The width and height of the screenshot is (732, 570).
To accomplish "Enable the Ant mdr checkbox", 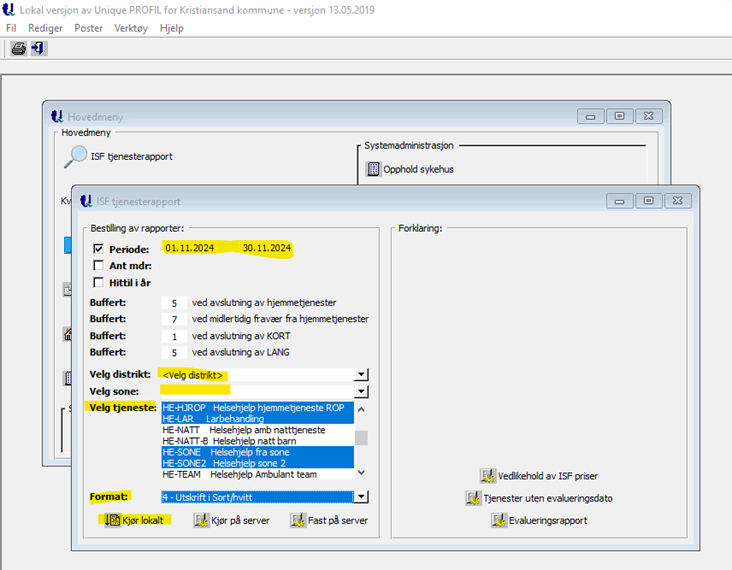I will [98, 265].
